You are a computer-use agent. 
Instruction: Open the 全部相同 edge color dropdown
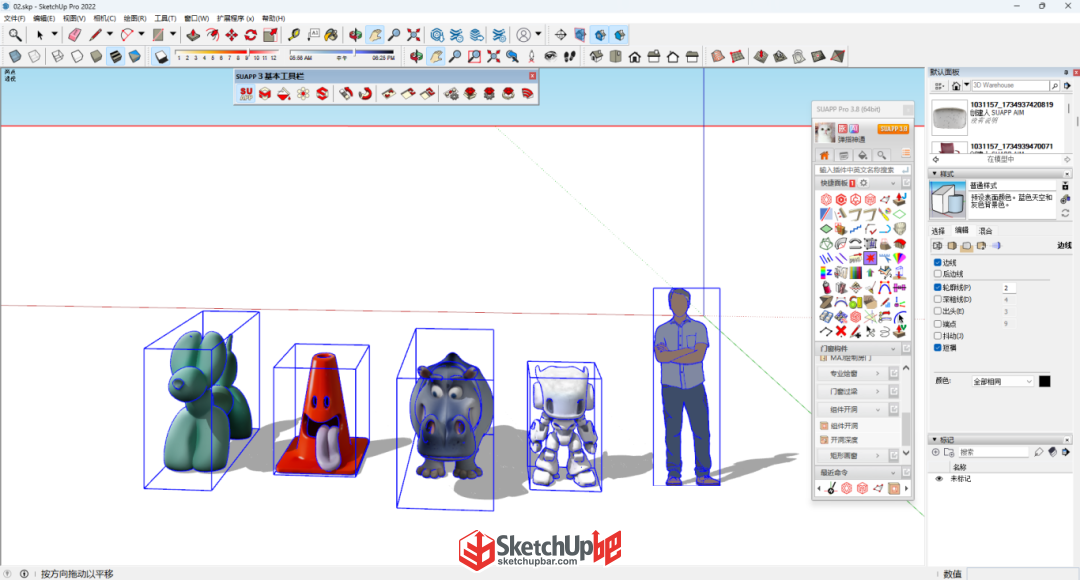point(1002,381)
